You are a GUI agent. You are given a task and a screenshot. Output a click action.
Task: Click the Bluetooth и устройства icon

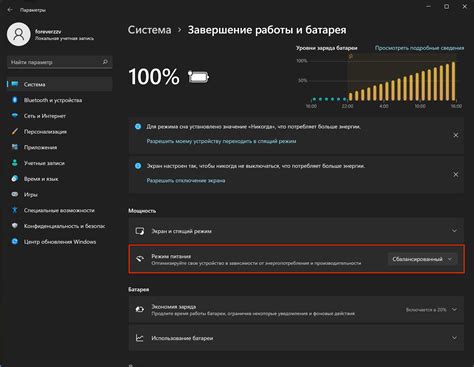[15, 100]
